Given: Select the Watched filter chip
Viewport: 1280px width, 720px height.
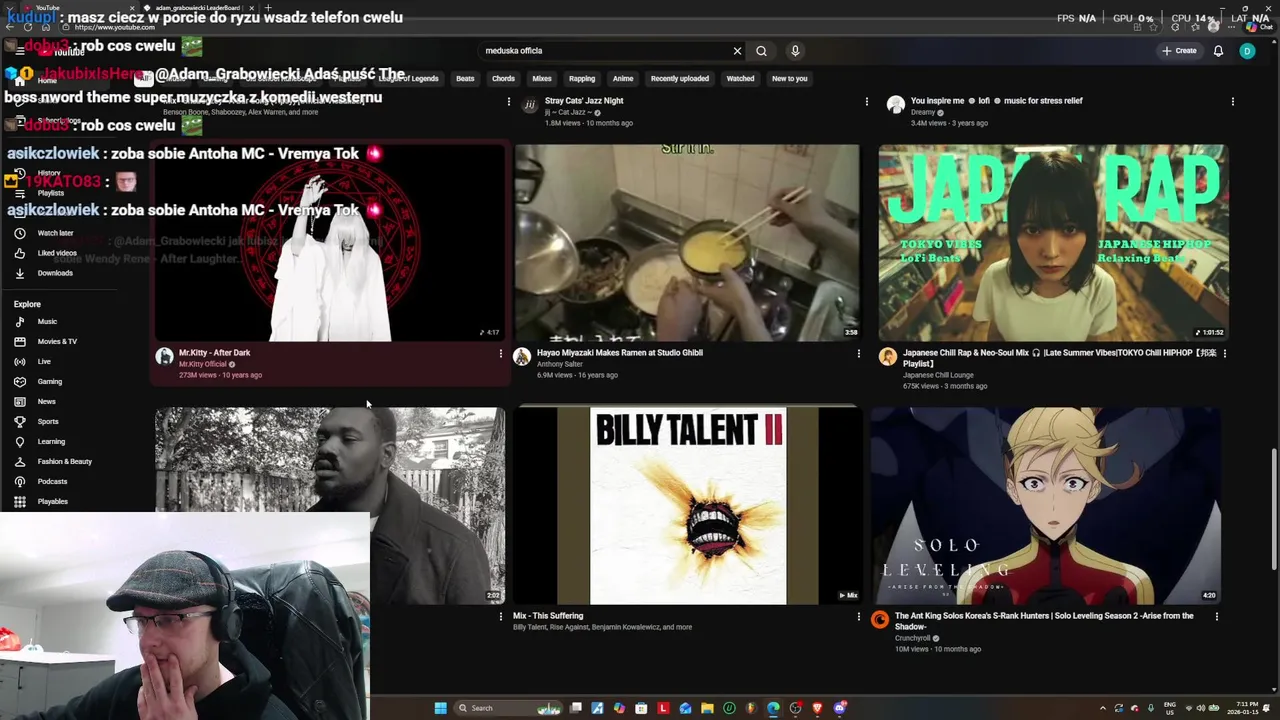Looking at the screenshot, I should [x=740, y=79].
